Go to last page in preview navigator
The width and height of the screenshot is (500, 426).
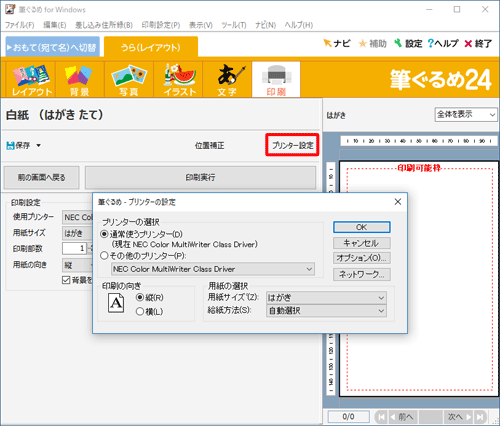click(480, 417)
